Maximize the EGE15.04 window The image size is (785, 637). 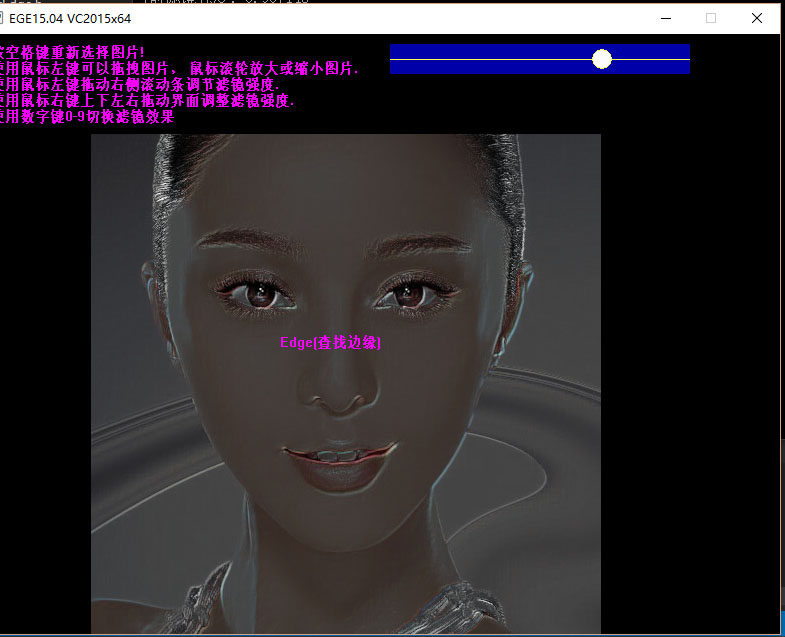[x=711, y=19]
